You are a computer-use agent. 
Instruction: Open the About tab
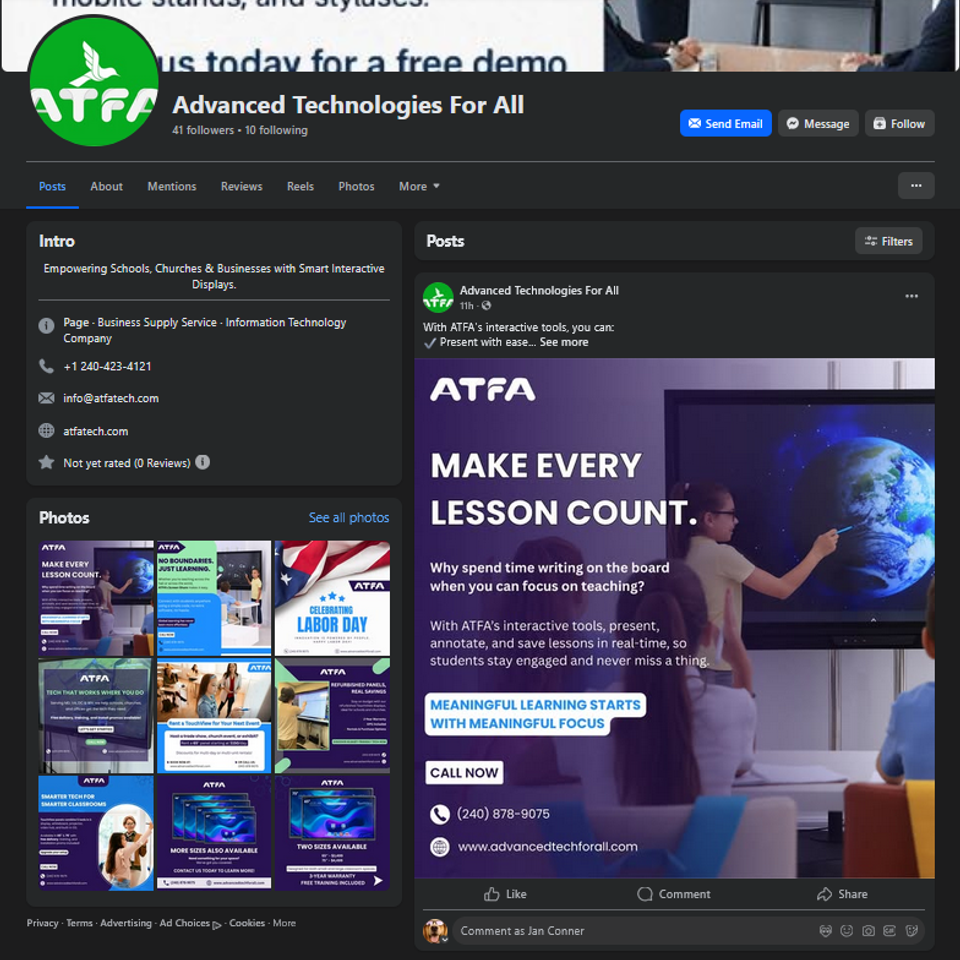coord(107,186)
